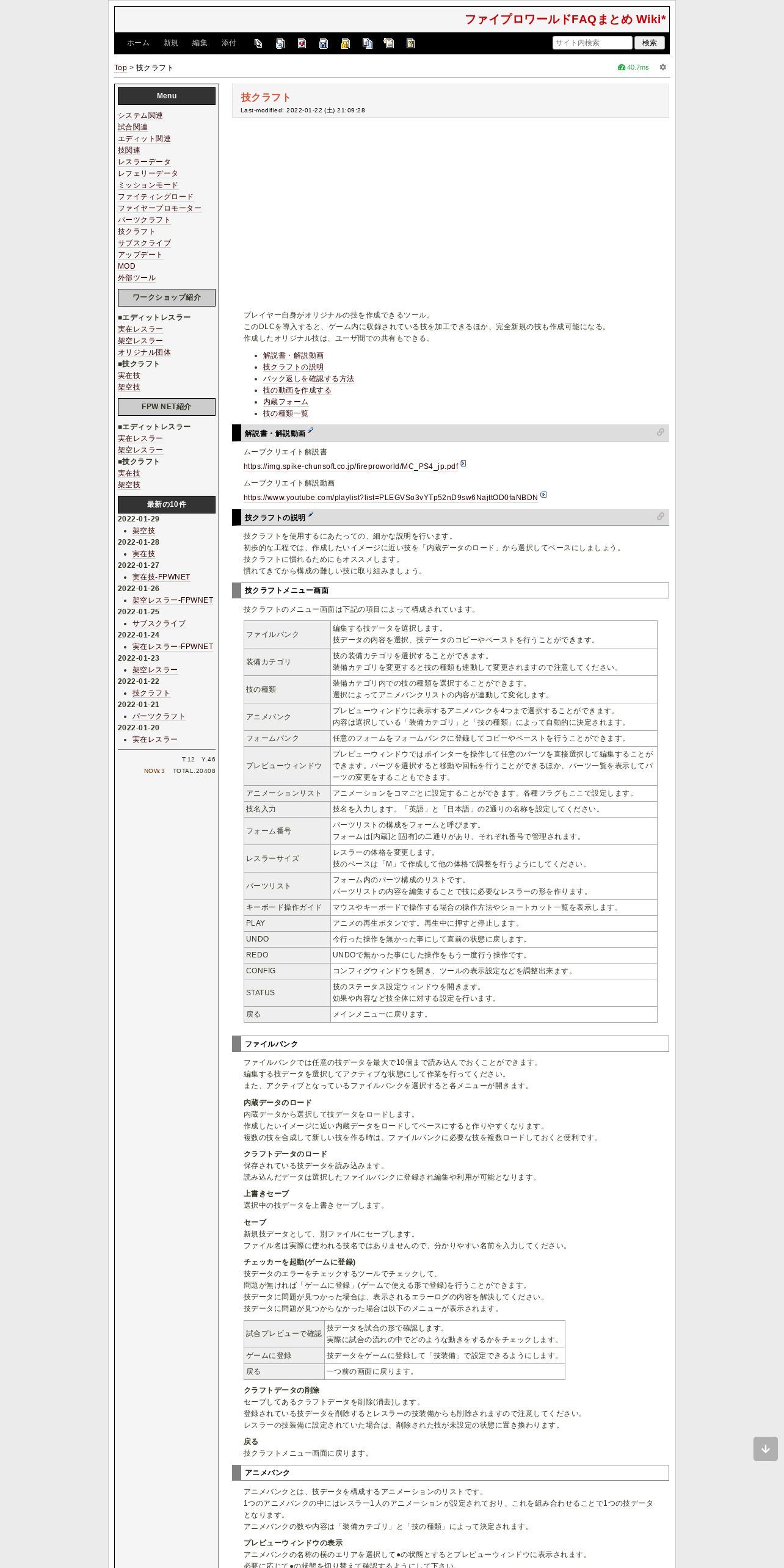Open レフェリーデータ sidebar link
The height and width of the screenshot is (1568, 784).
[x=148, y=173]
